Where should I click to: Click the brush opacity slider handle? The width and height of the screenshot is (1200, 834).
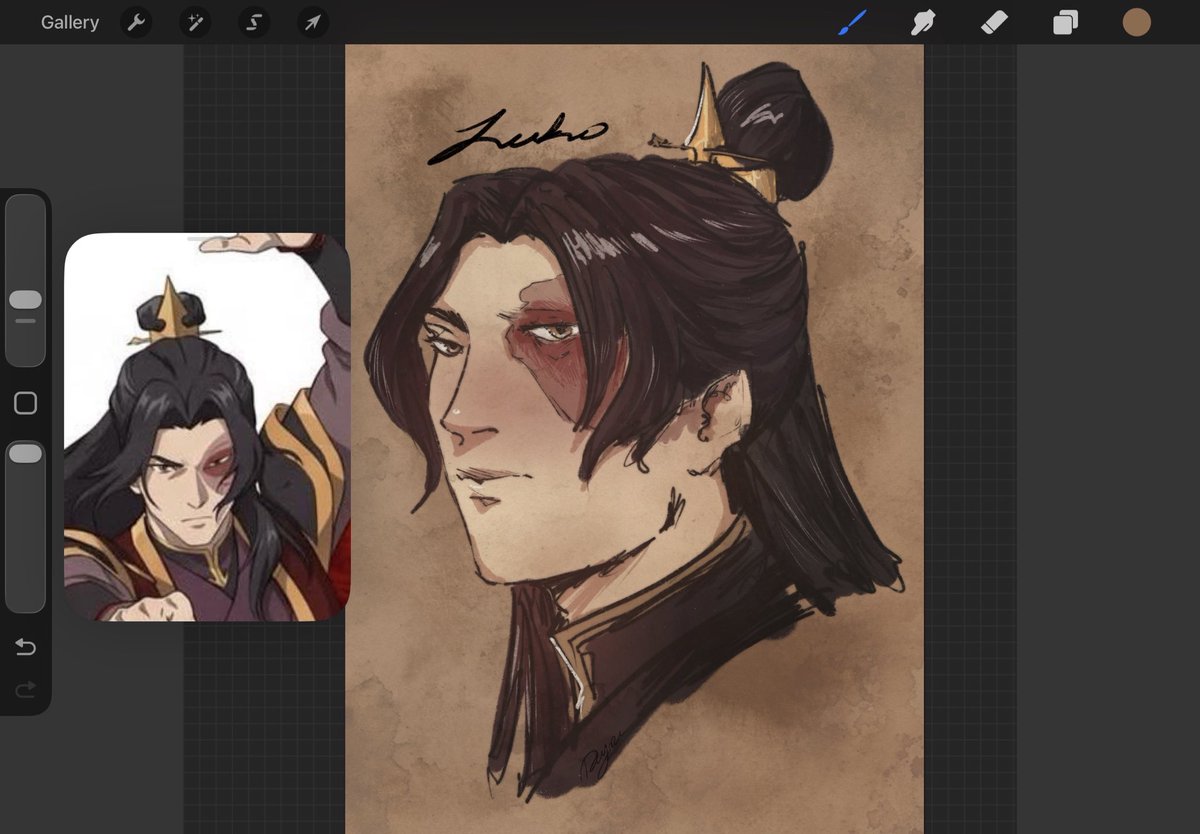25,454
